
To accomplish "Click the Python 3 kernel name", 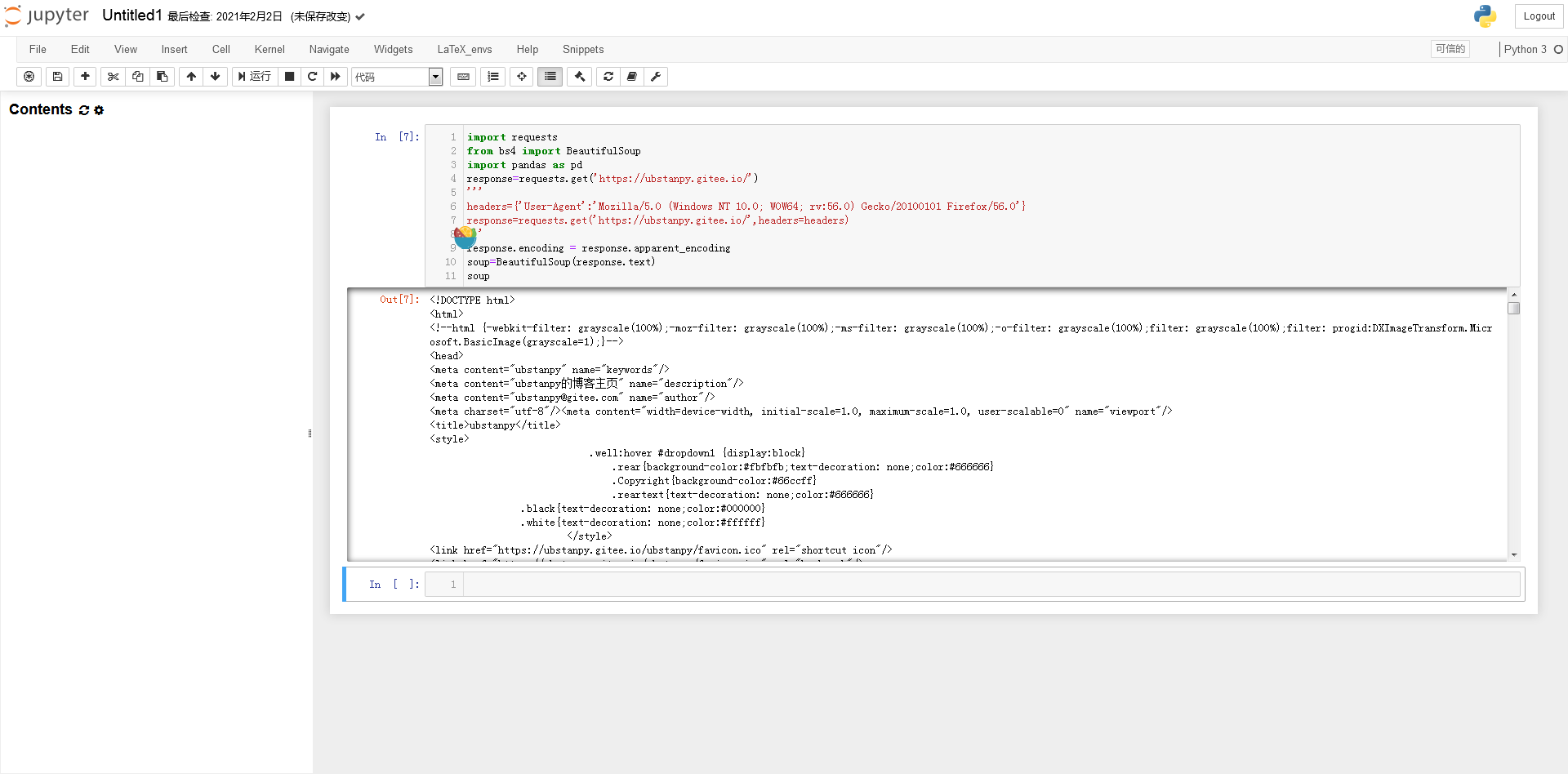I will 1525,50.
